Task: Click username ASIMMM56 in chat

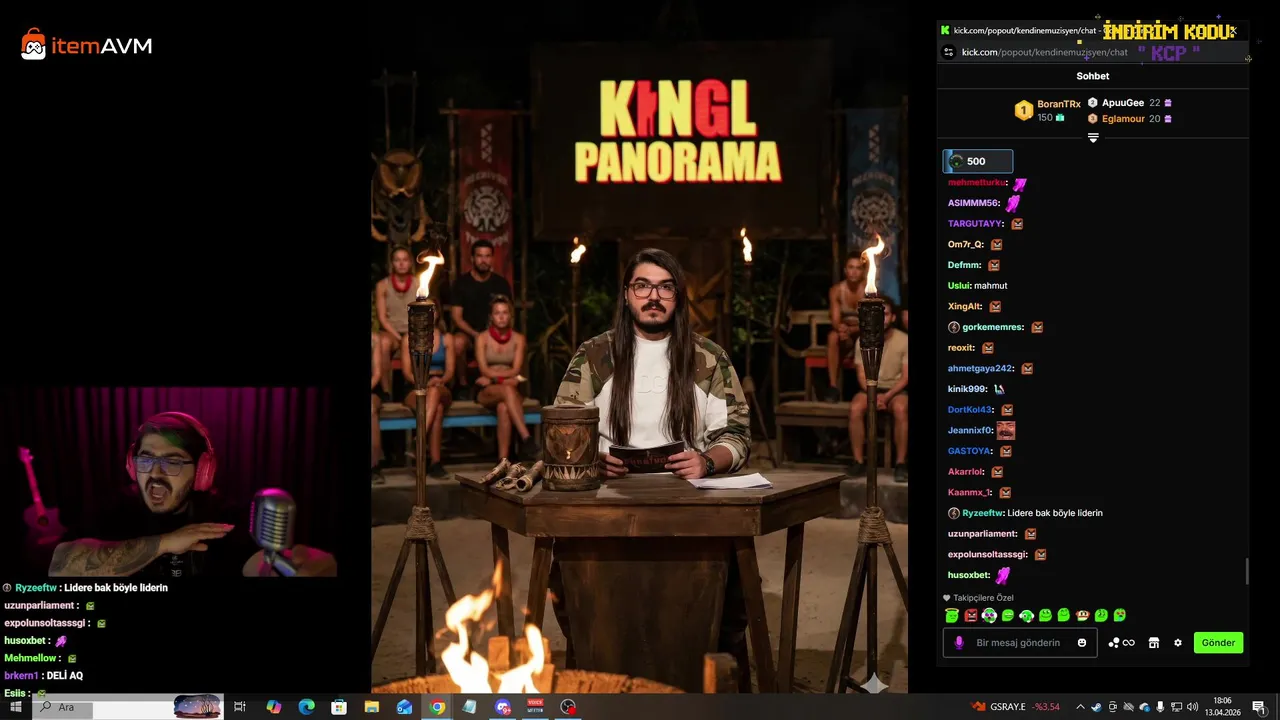Action: [973, 203]
